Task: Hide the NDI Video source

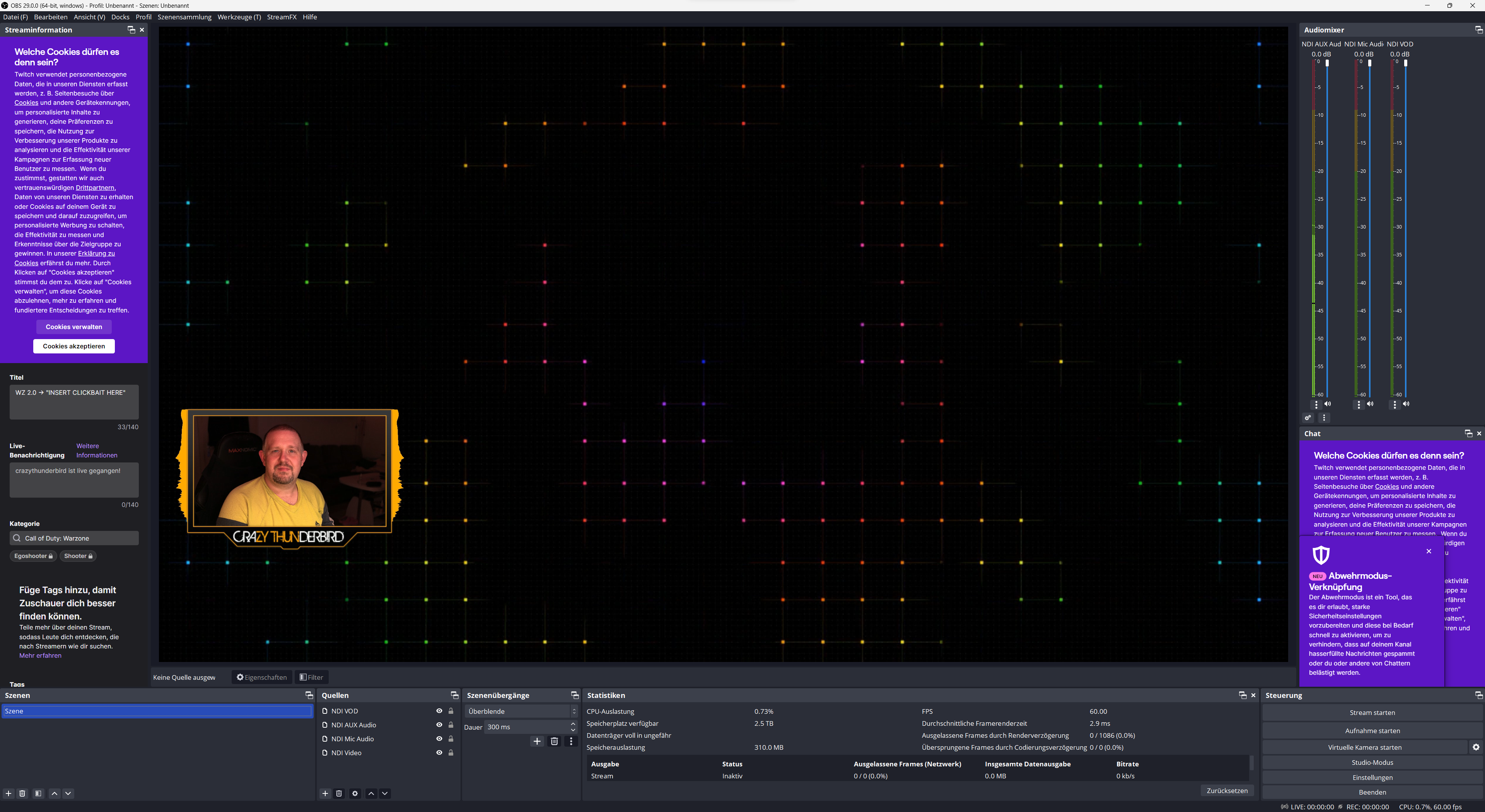Action: pos(439,752)
